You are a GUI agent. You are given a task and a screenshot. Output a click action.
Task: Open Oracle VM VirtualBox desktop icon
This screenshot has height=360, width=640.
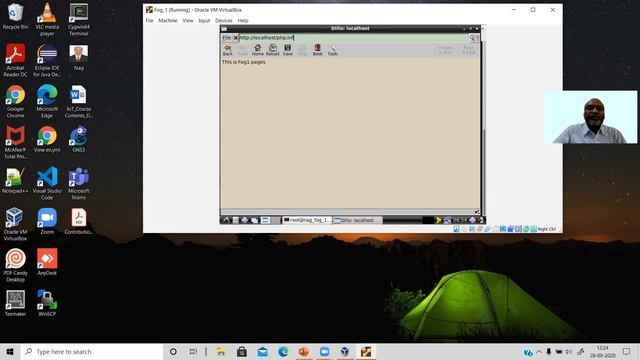click(15, 224)
